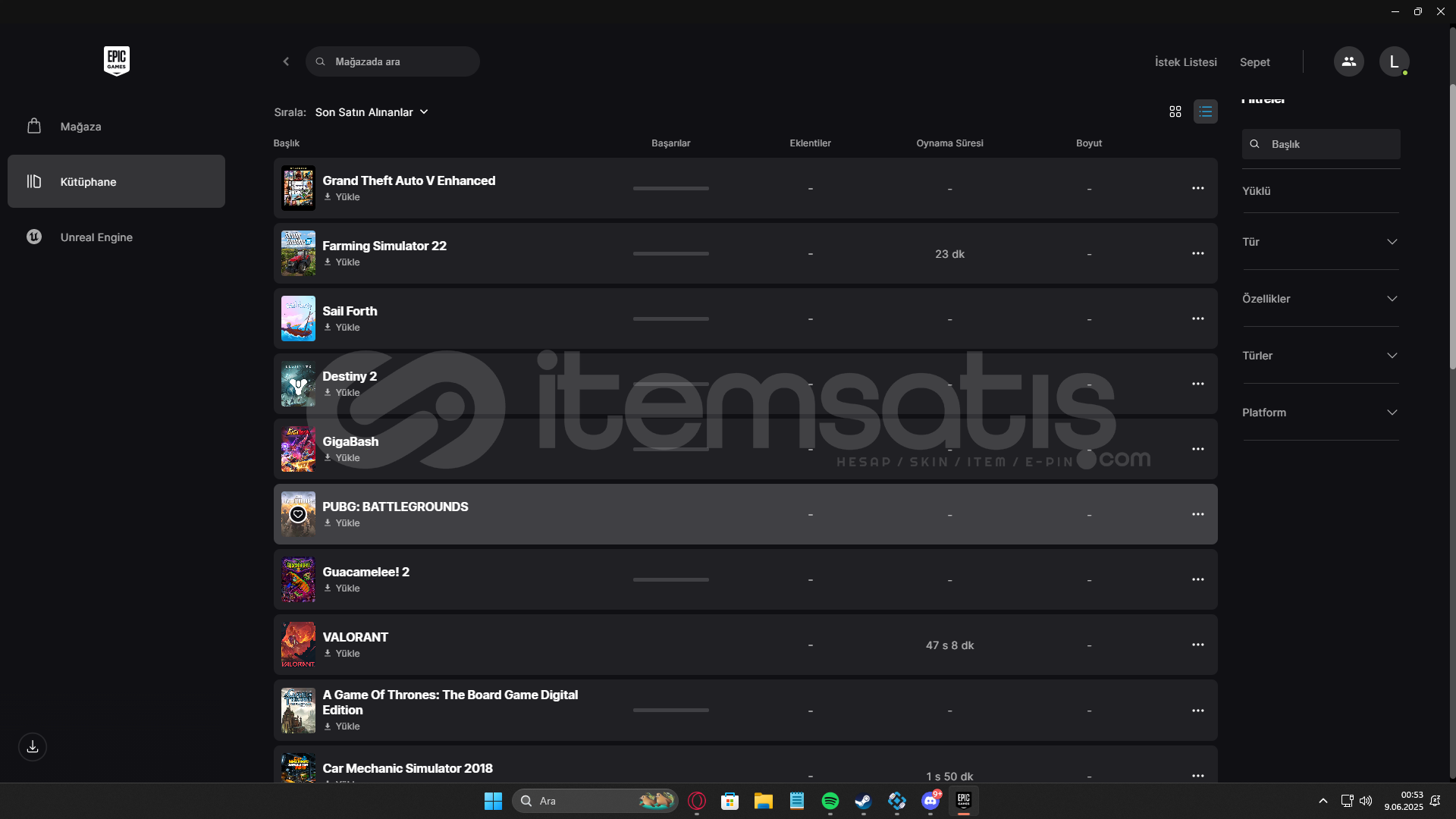Select the GigaBash title text
1456x819 pixels.
(x=350, y=441)
